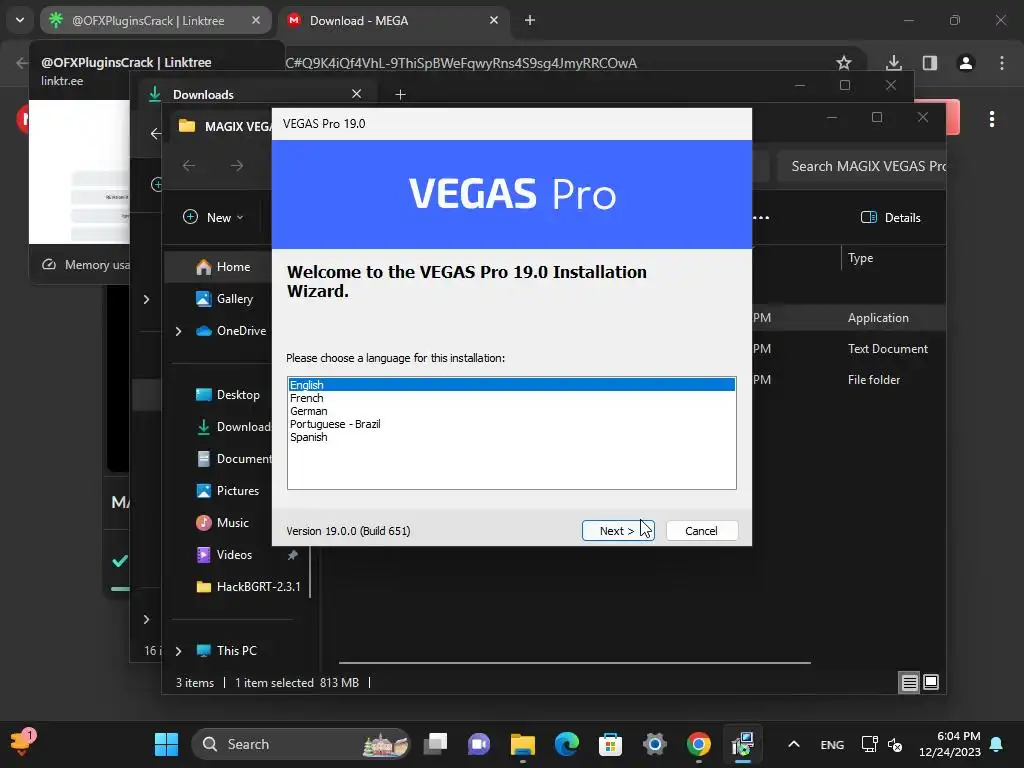Open Chrome downloads icon
The width and height of the screenshot is (1024, 768).
[893, 63]
